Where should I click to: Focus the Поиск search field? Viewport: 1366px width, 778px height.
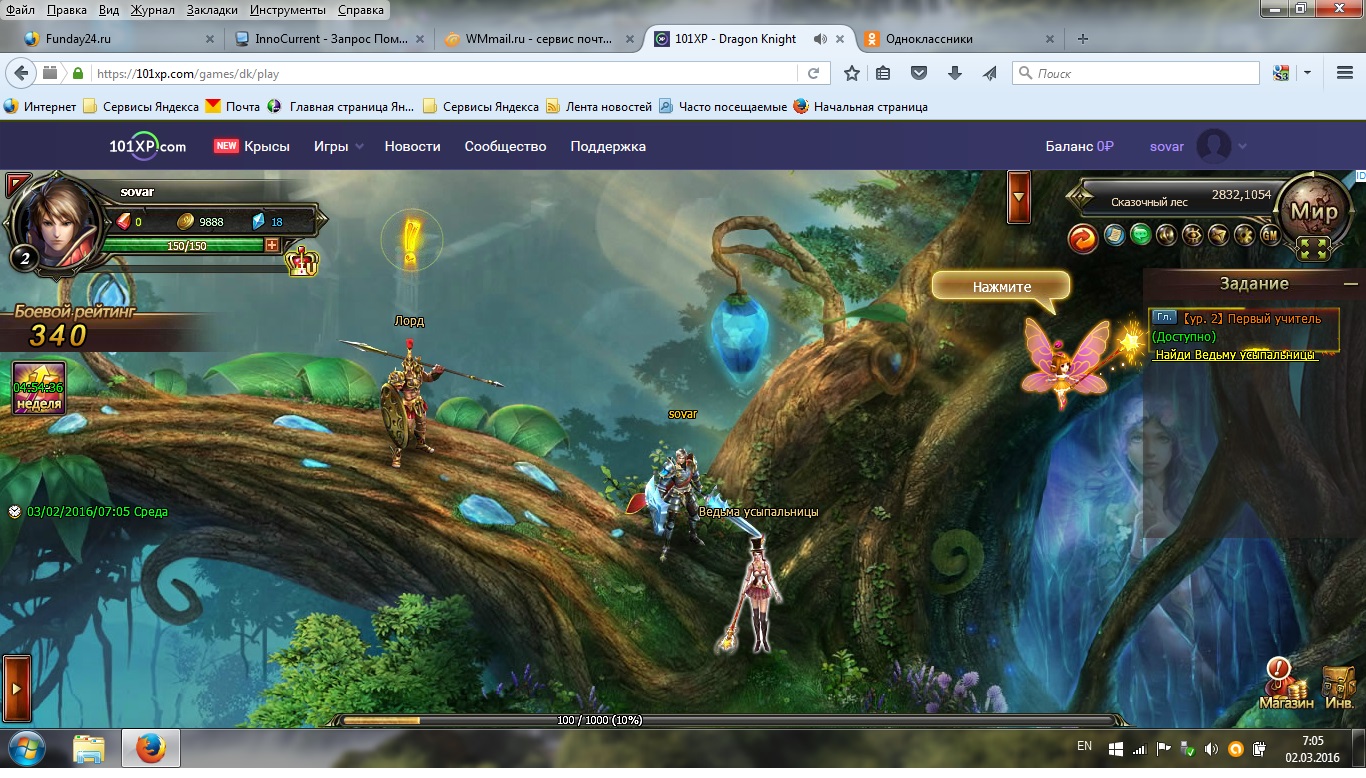[1137, 73]
